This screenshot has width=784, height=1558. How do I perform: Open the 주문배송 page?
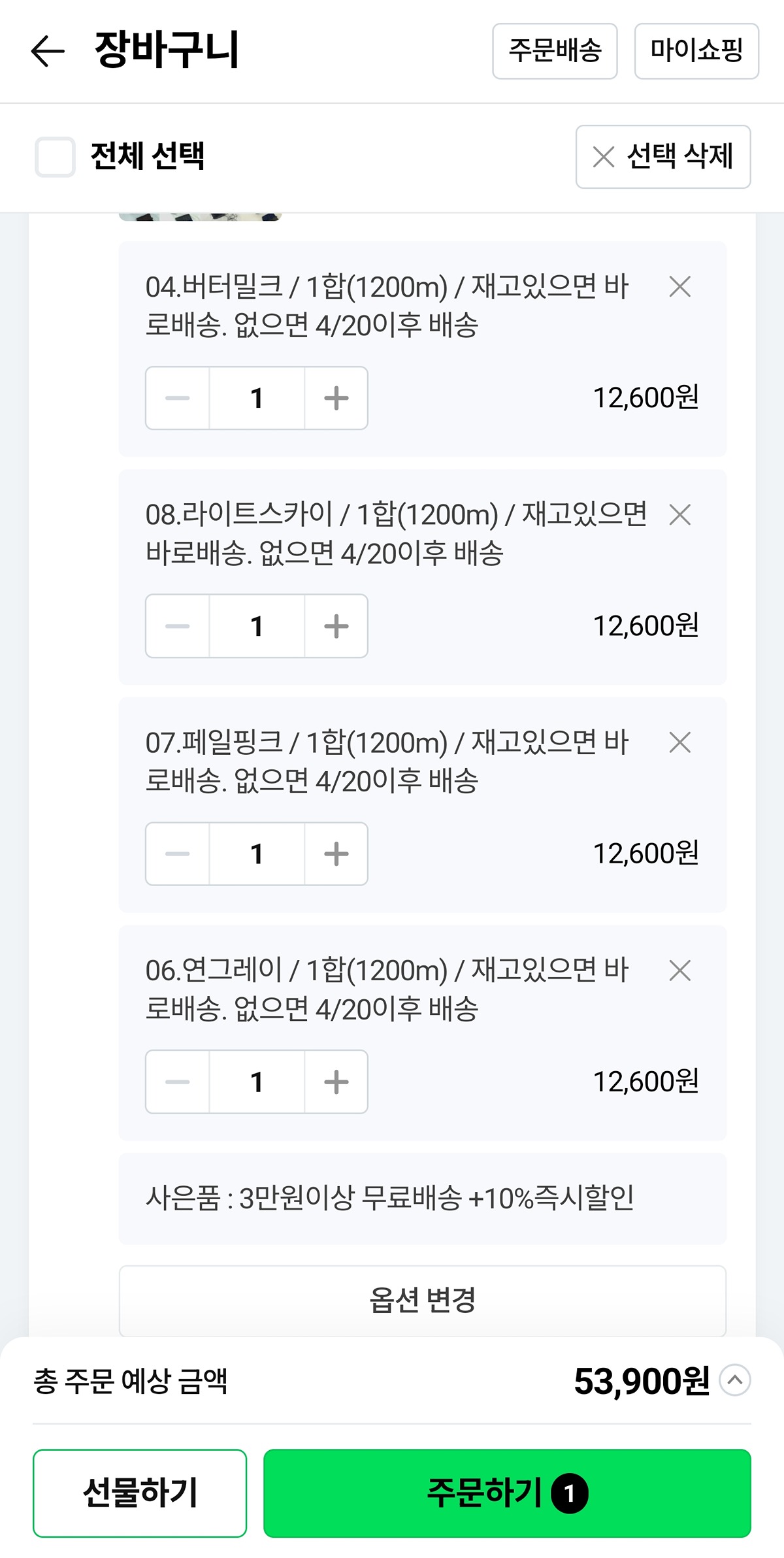click(x=555, y=51)
